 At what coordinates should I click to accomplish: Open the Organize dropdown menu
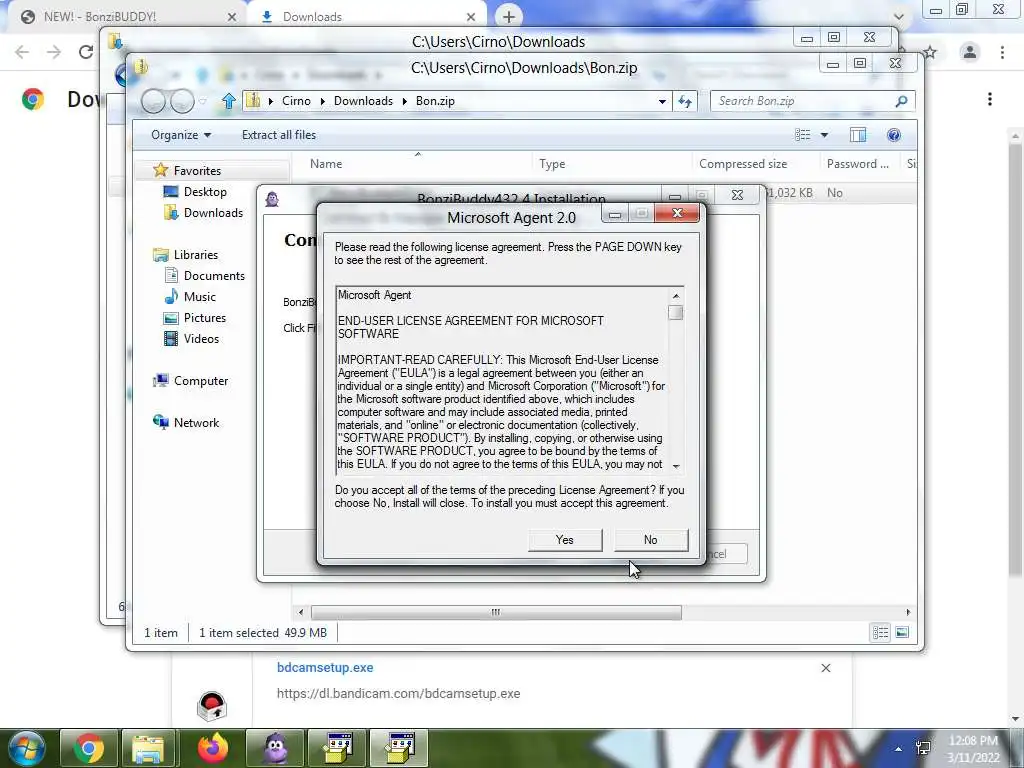pos(181,135)
